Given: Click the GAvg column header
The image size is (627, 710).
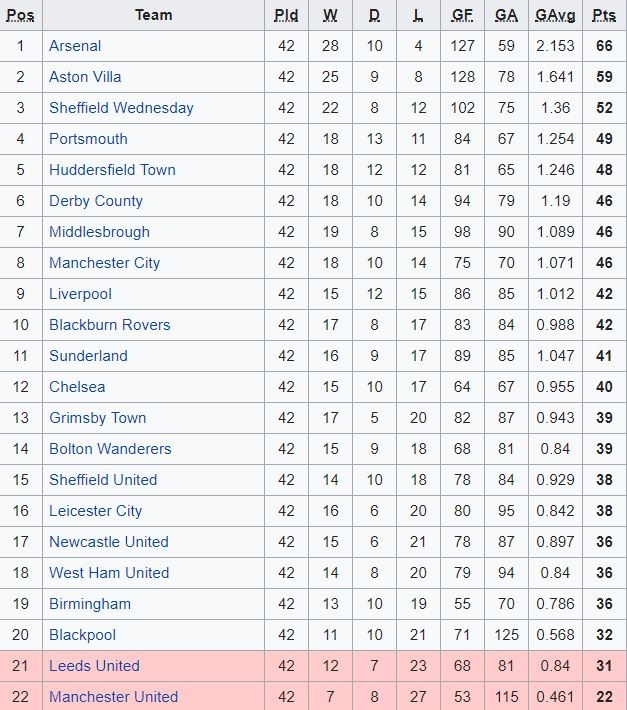Looking at the screenshot, I should (555, 15).
